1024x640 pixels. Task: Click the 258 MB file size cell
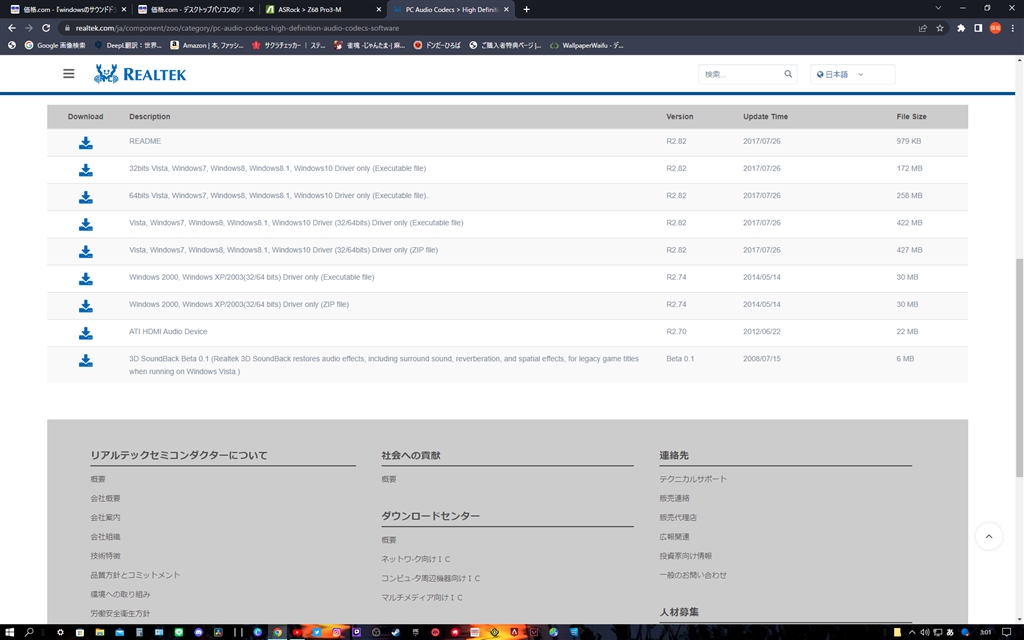[909, 195]
